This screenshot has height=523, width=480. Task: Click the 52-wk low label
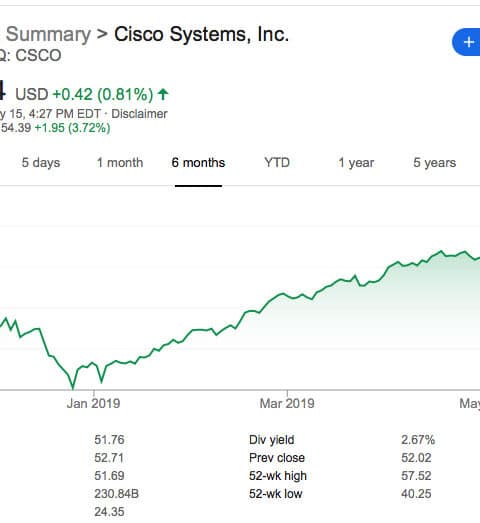coord(276,494)
